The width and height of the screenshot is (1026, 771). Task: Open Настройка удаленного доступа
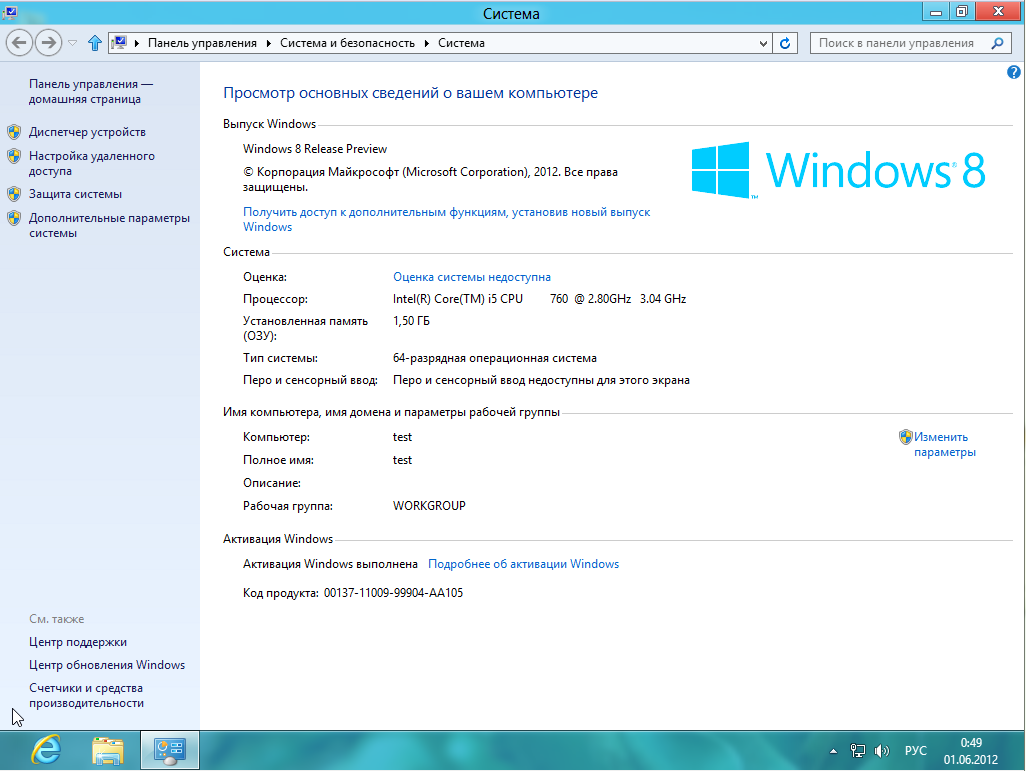point(92,164)
